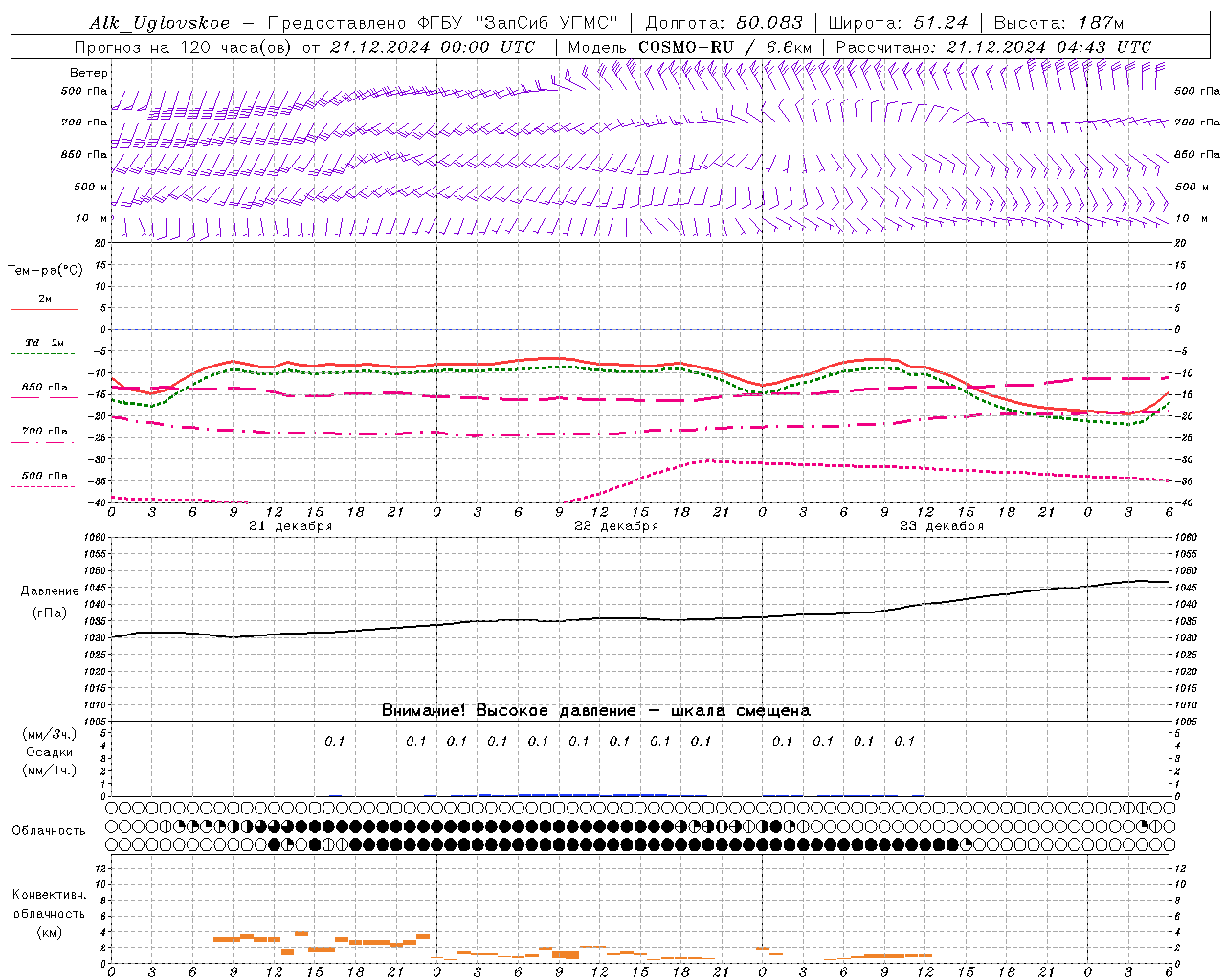Click the 850 гПа wind level label on right

coord(1197,154)
